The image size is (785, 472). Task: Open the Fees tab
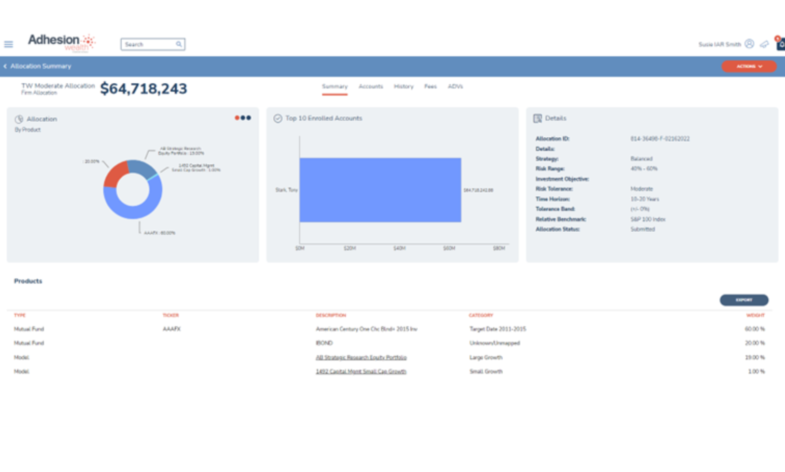pos(430,87)
